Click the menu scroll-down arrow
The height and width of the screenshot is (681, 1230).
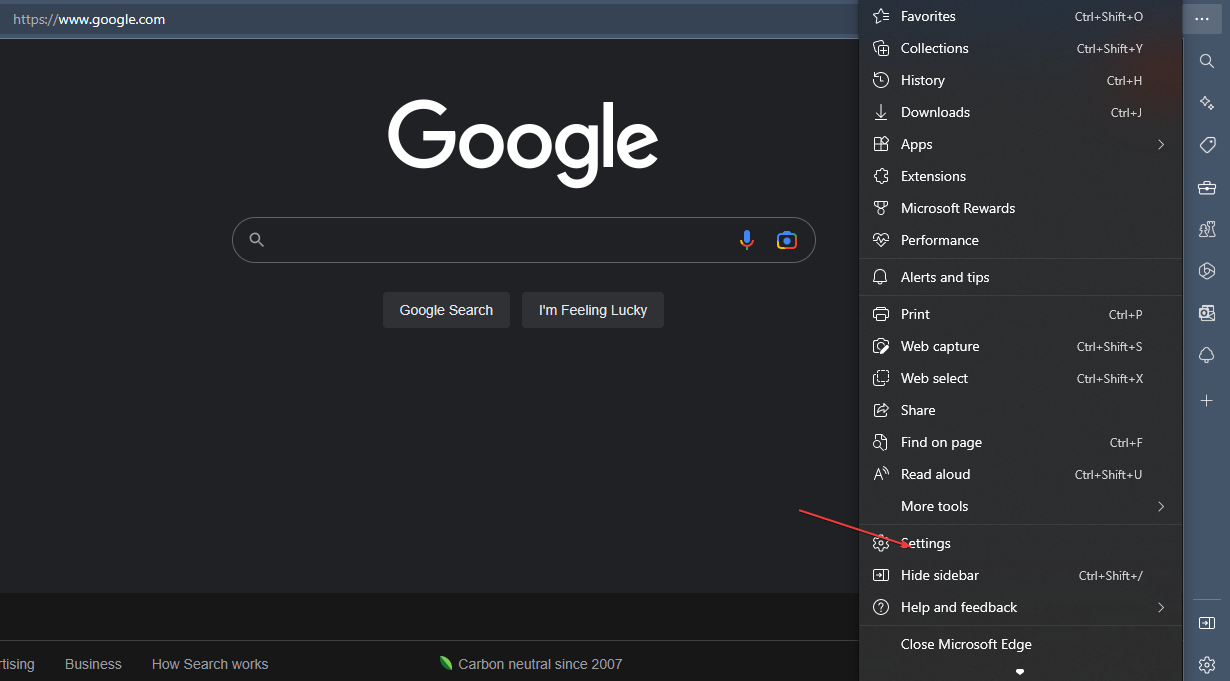pyautogui.click(x=1020, y=672)
